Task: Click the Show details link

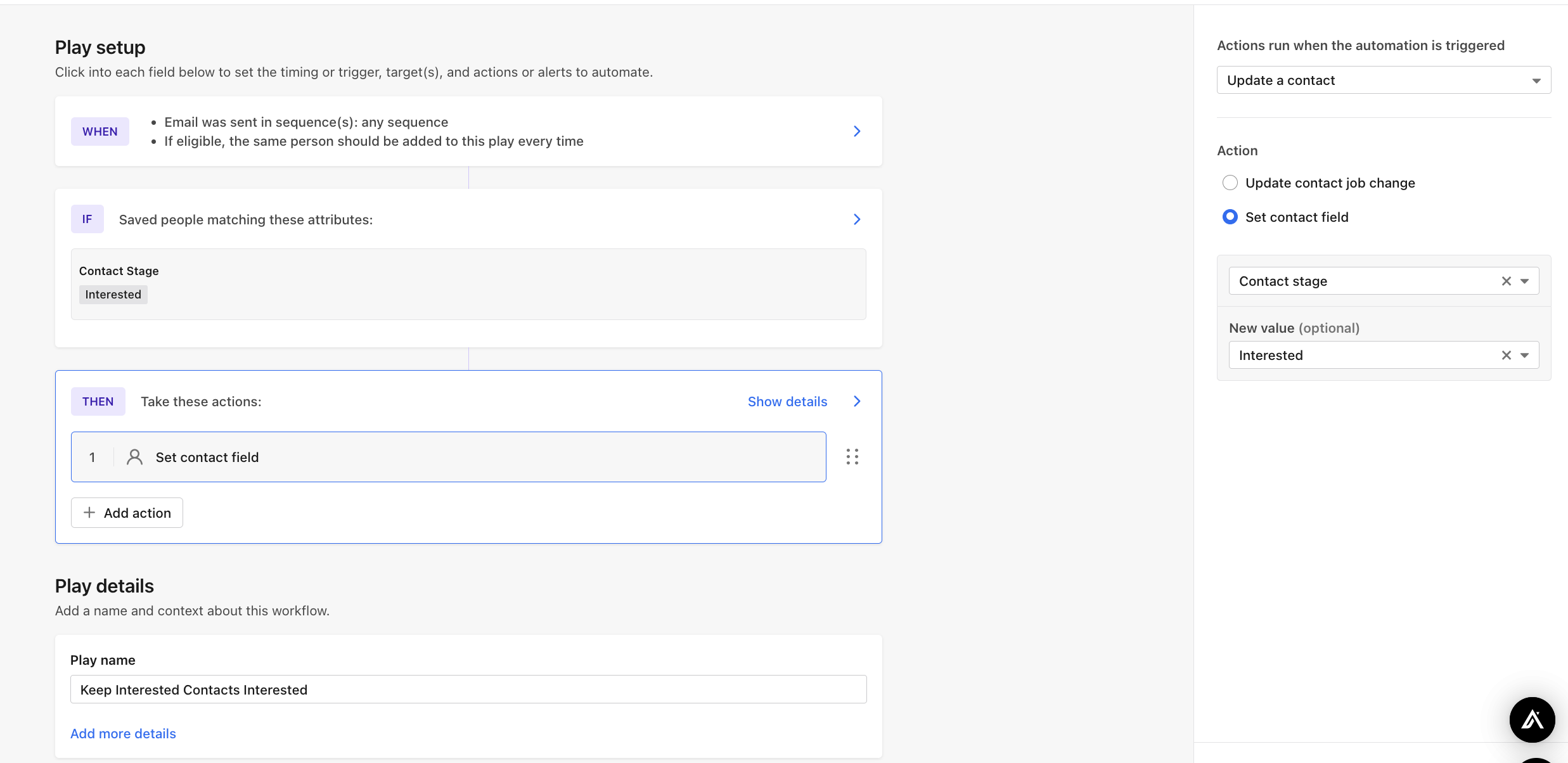Action: click(787, 401)
